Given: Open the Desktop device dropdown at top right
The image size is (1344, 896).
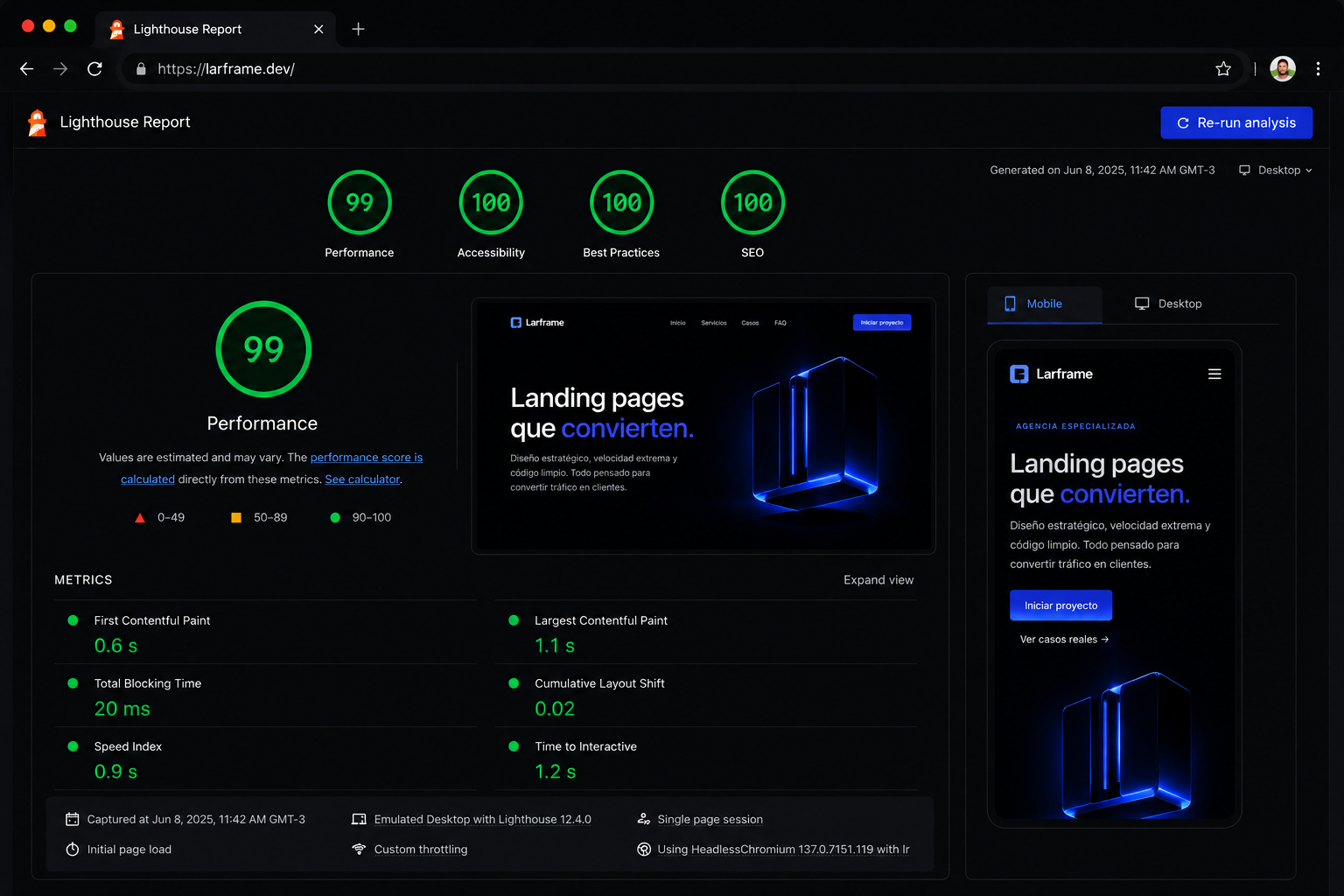Looking at the screenshot, I should coord(1276,171).
